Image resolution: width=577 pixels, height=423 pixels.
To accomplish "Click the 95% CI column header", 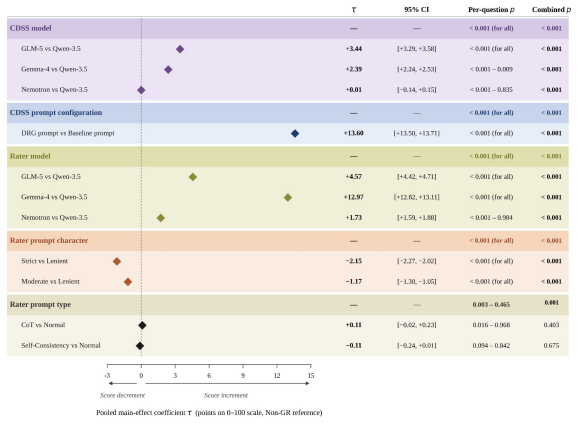I will coord(417,10).
